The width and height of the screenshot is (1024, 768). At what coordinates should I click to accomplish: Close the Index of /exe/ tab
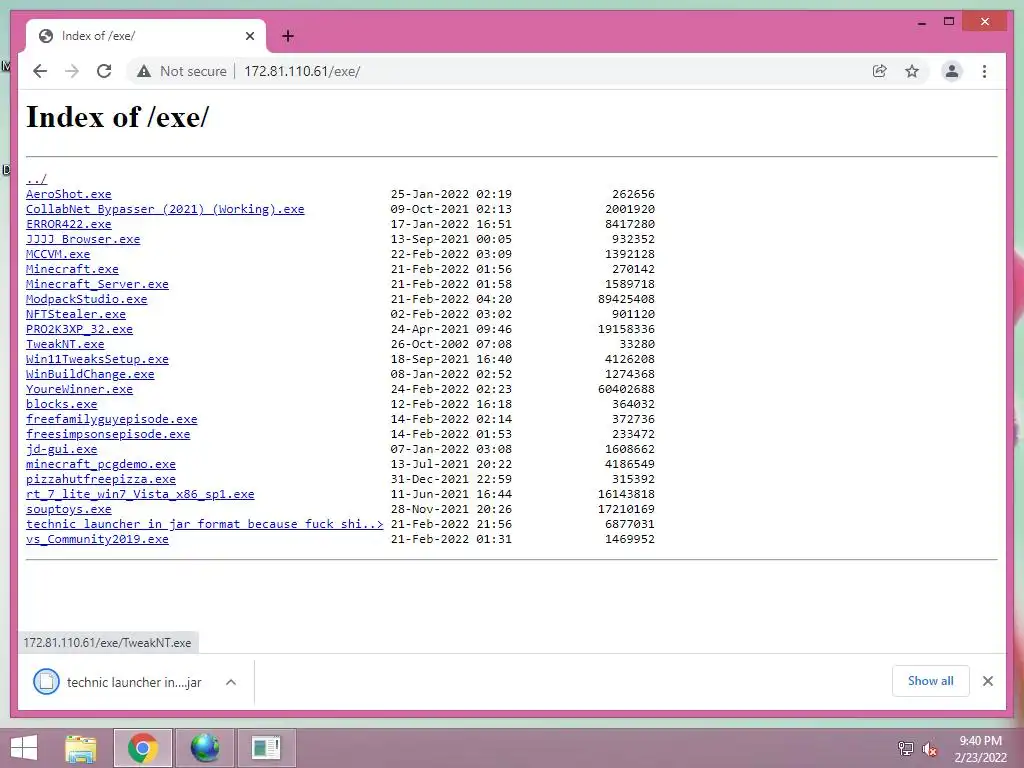tap(249, 36)
